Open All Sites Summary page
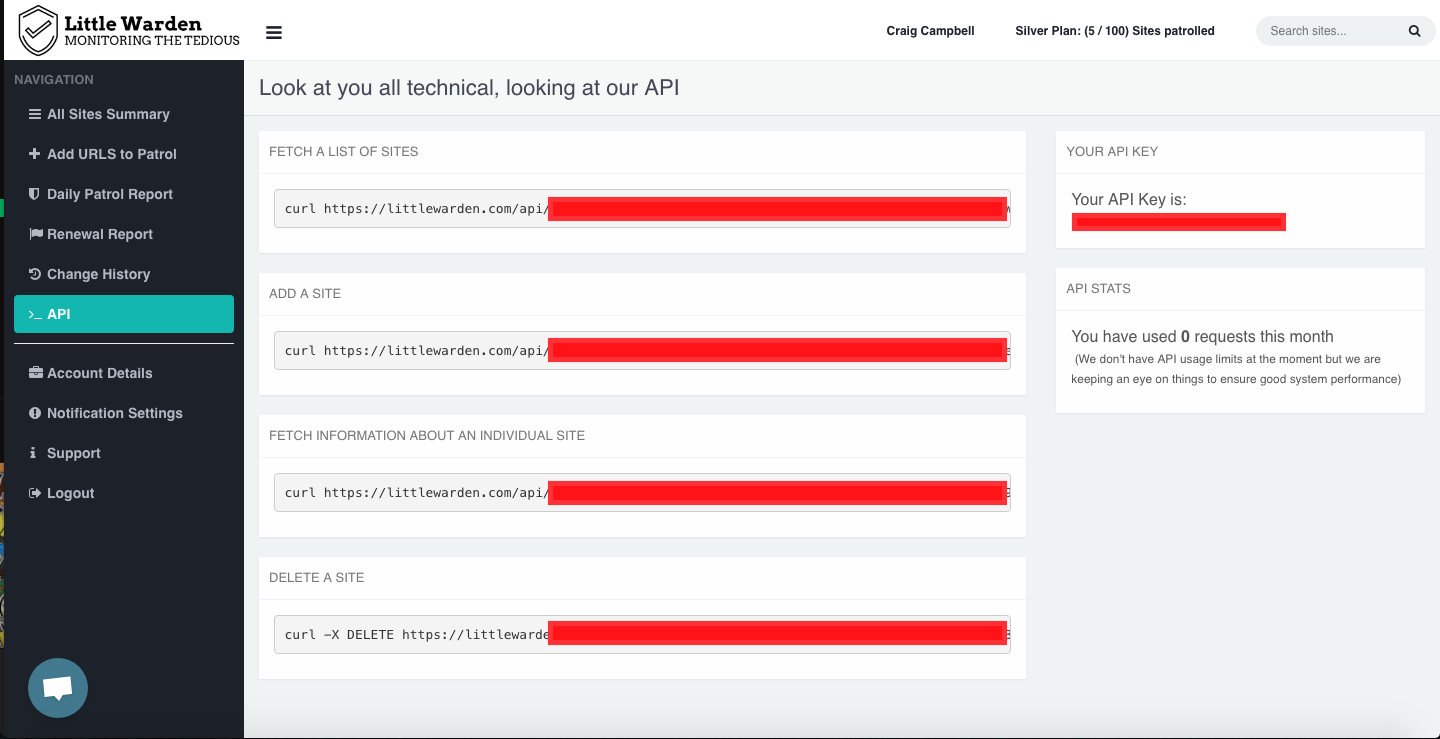The width and height of the screenshot is (1440, 739). click(108, 114)
